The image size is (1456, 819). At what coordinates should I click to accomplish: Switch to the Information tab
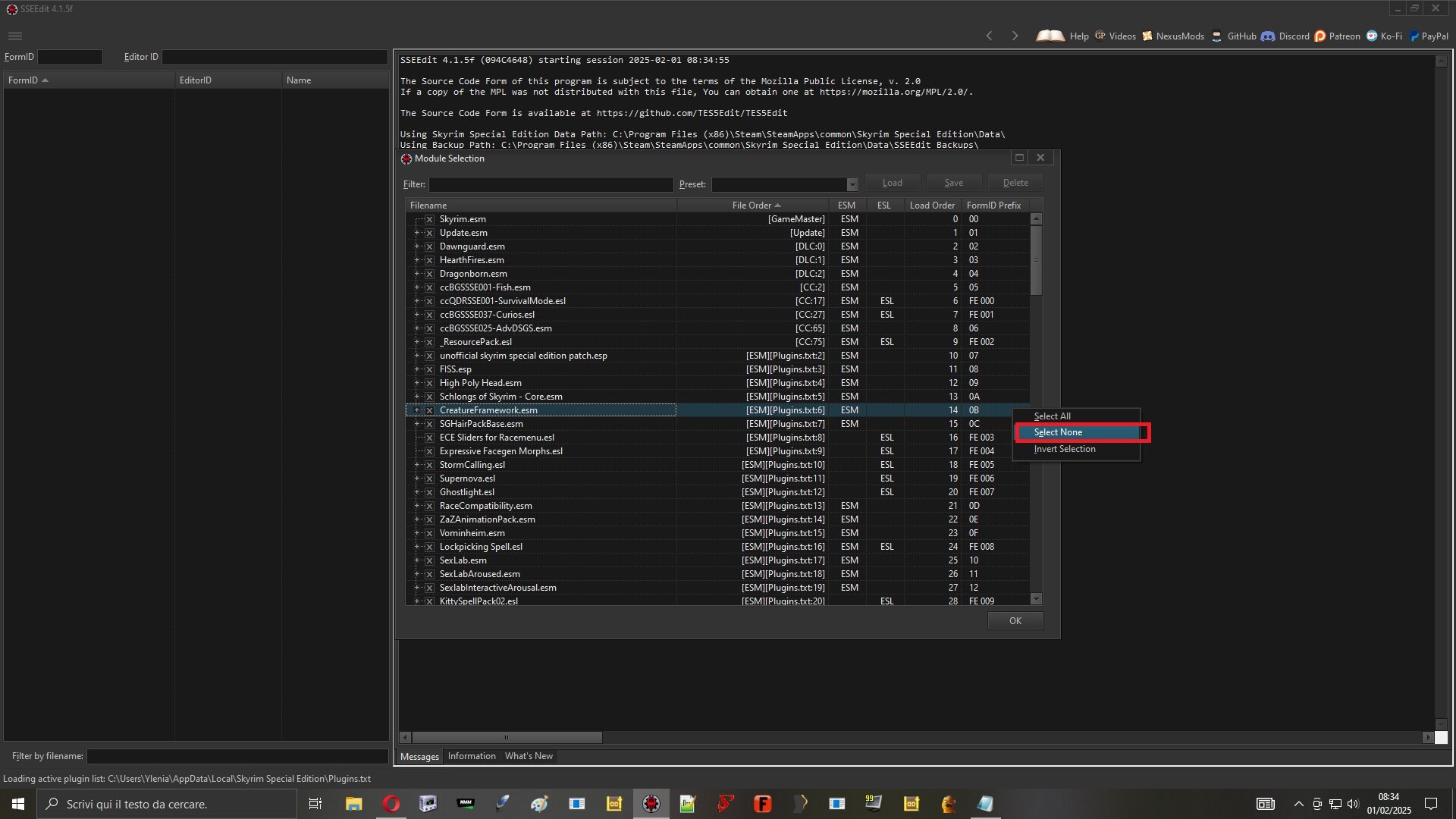point(472,756)
